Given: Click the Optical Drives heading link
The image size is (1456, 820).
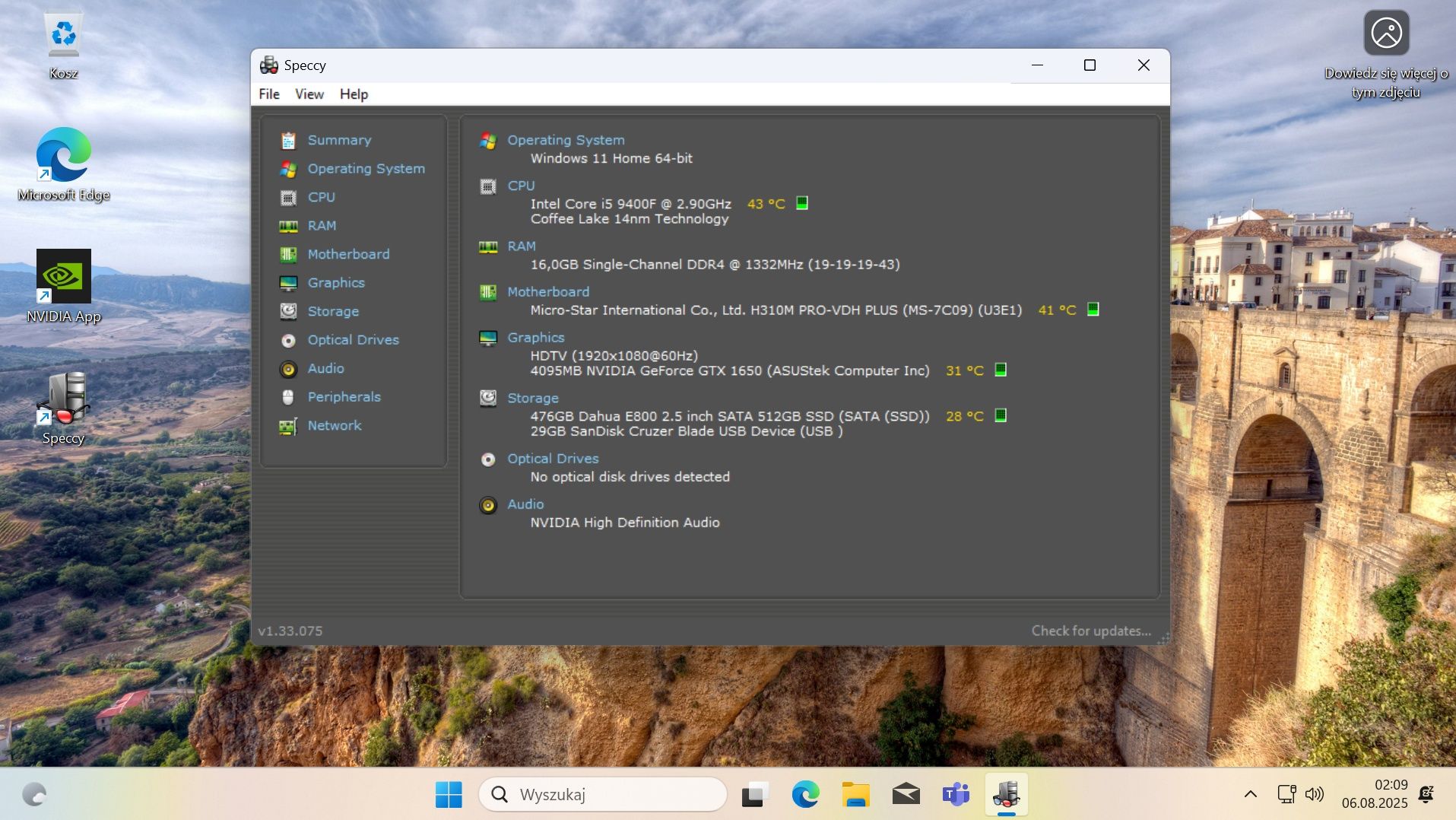Looking at the screenshot, I should coord(553,459).
